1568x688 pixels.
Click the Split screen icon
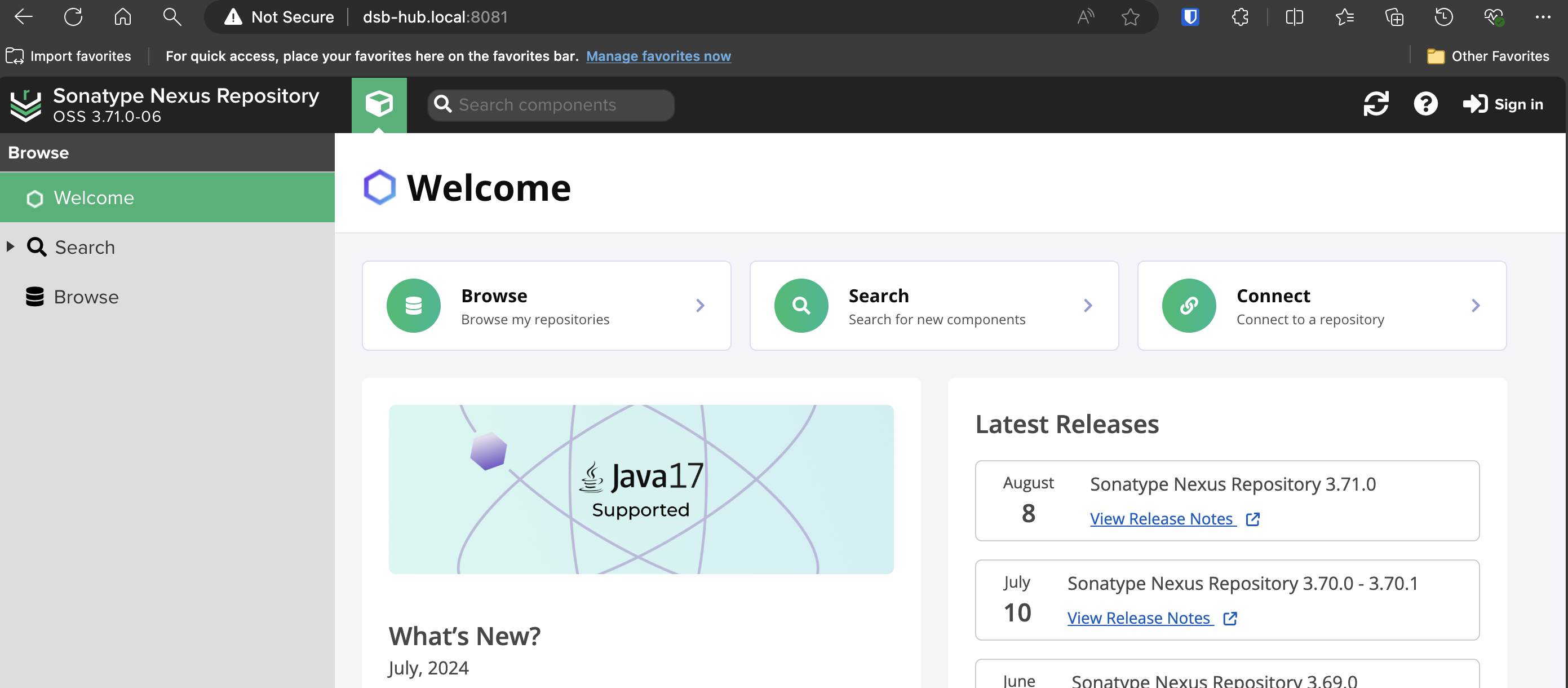pos(1294,17)
